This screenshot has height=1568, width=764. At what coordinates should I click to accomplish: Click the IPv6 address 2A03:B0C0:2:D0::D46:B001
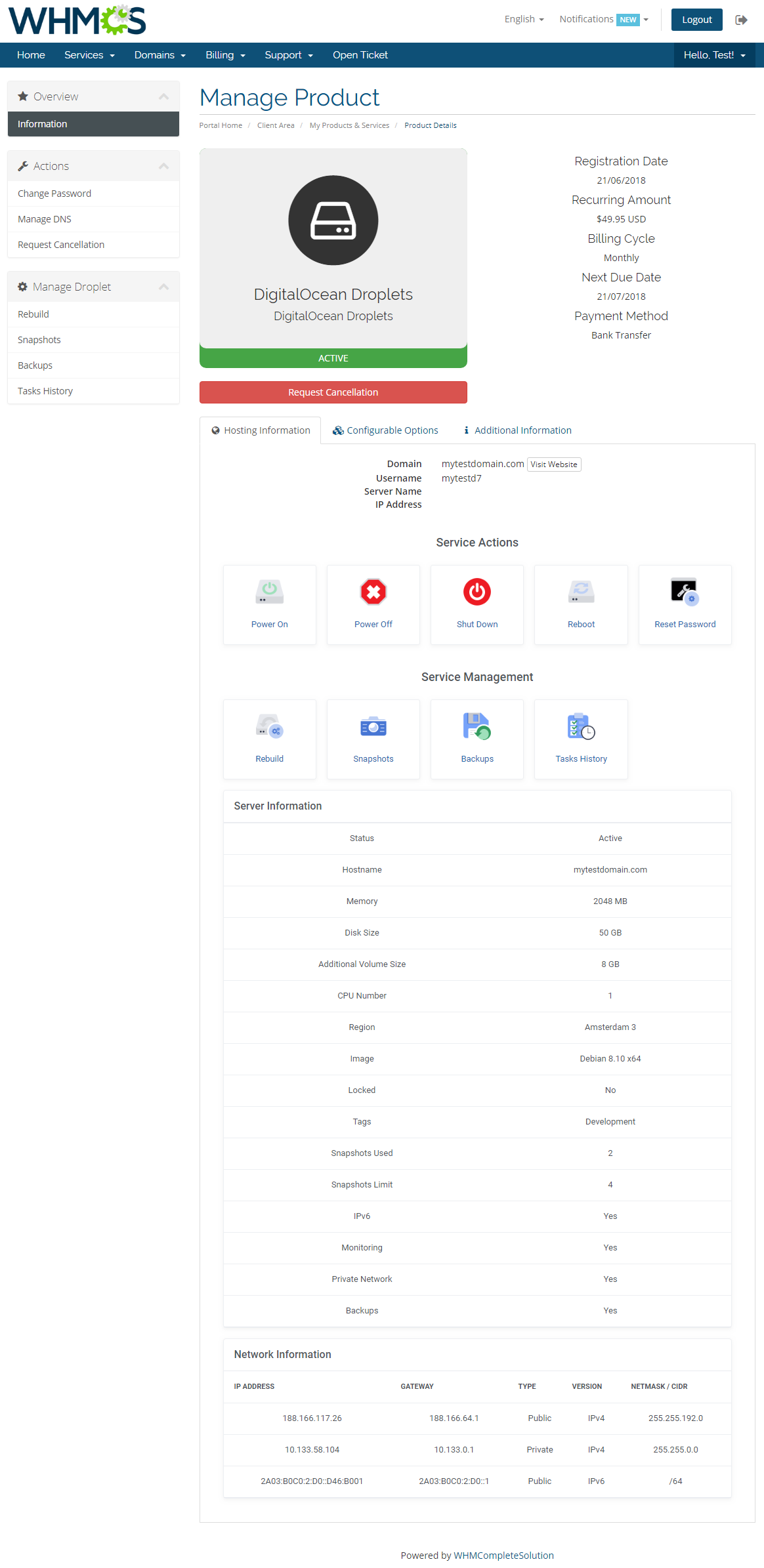click(x=312, y=1481)
